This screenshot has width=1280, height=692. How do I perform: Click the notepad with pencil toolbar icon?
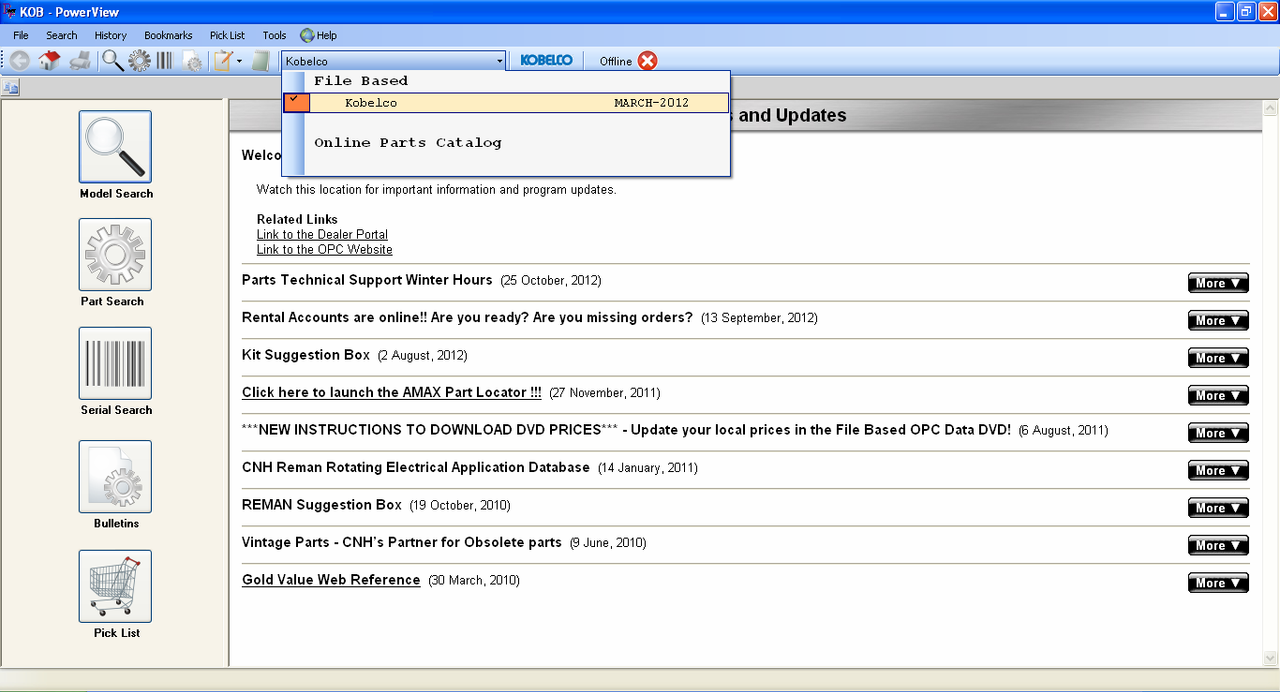pos(223,61)
